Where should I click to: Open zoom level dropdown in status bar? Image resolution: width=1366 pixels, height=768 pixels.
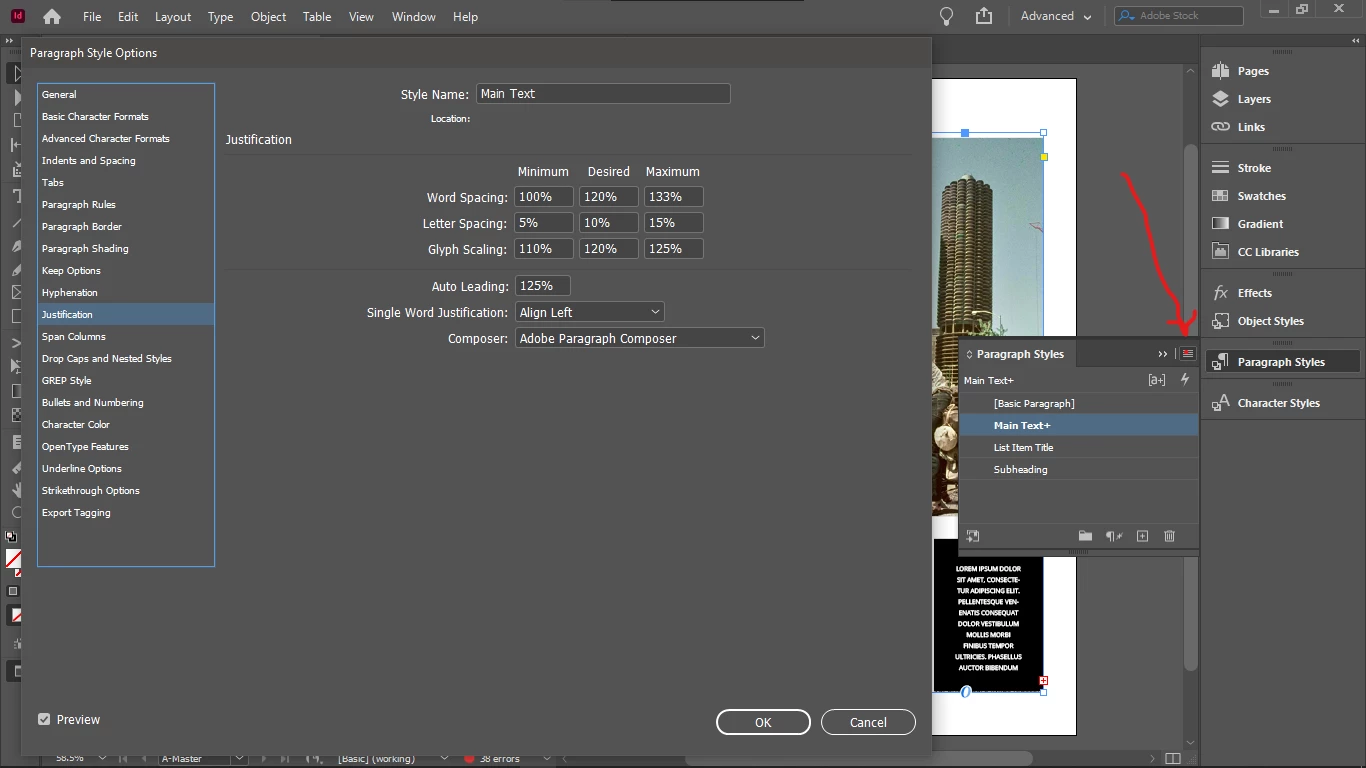coord(103,759)
